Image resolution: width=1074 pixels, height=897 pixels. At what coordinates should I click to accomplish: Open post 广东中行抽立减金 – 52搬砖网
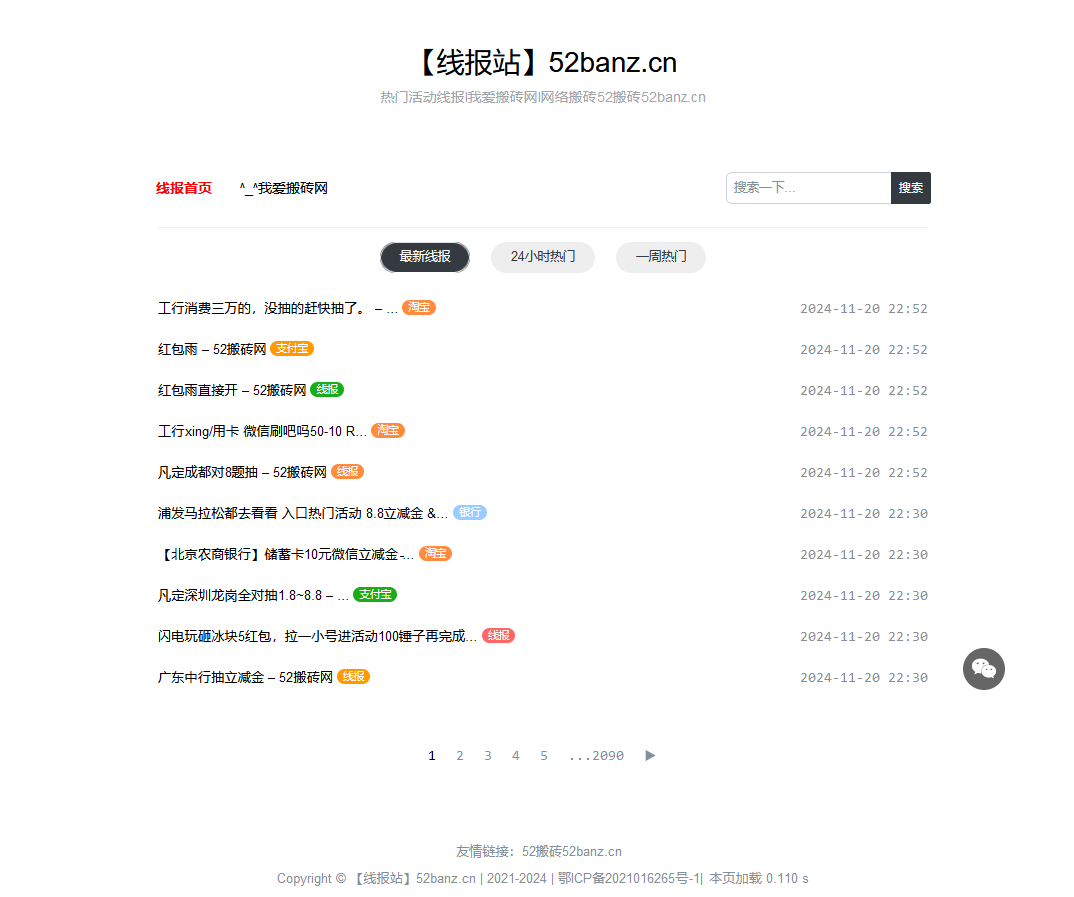pyautogui.click(x=245, y=678)
